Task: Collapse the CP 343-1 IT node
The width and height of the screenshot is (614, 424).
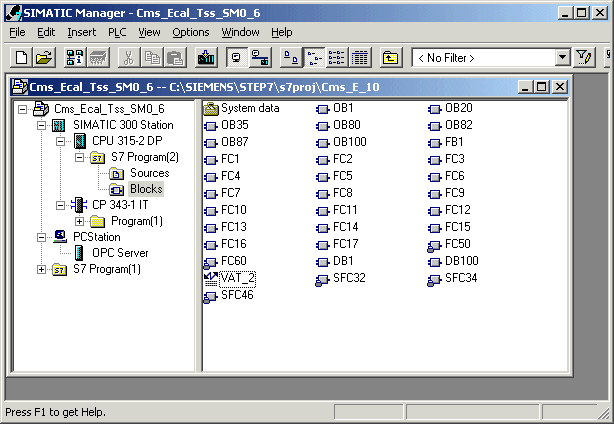Action: point(60,205)
